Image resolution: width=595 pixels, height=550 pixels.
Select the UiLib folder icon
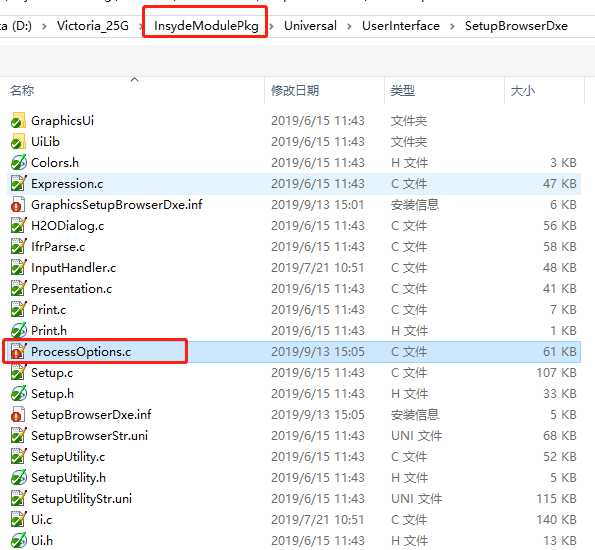coord(18,142)
